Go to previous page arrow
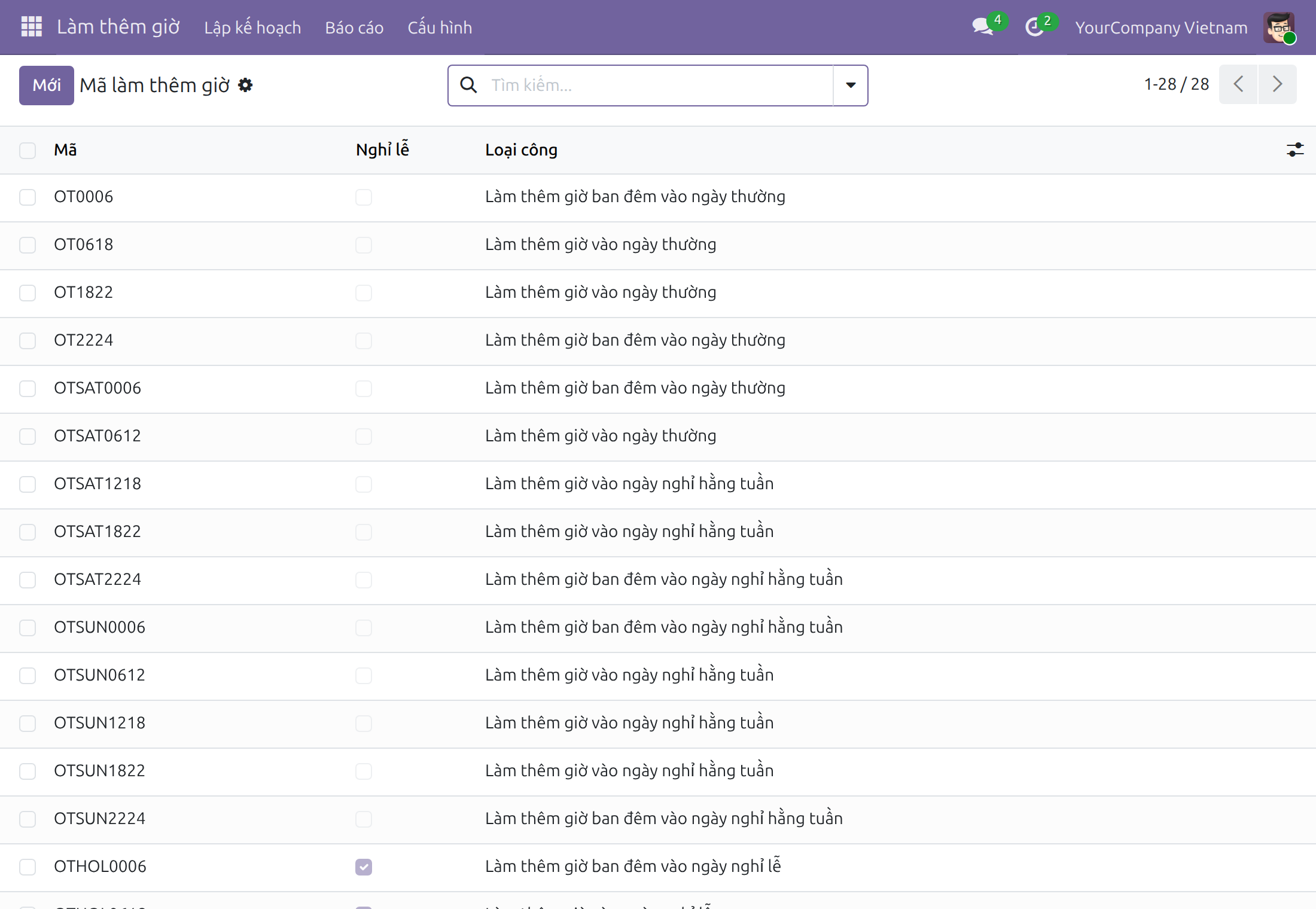Image resolution: width=1316 pixels, height=909 pixels. point(1239,84)
